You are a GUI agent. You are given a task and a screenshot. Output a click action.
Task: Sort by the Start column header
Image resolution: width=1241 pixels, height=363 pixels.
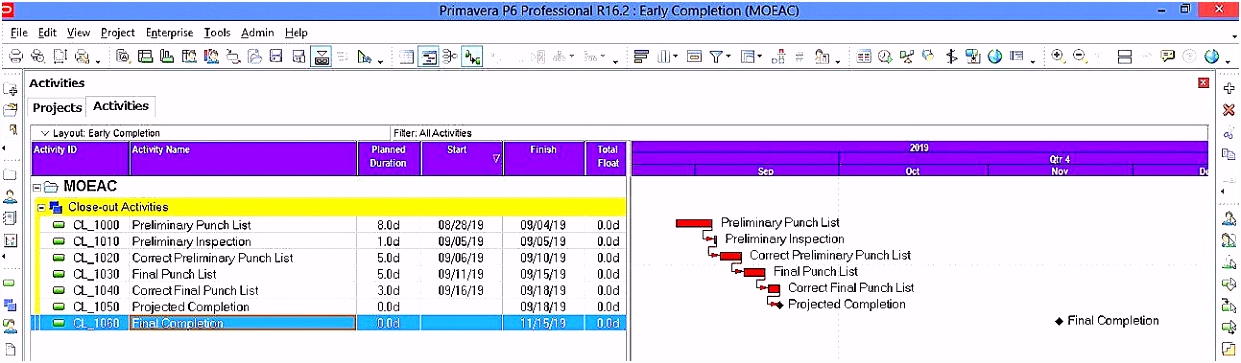pos(463,157)
